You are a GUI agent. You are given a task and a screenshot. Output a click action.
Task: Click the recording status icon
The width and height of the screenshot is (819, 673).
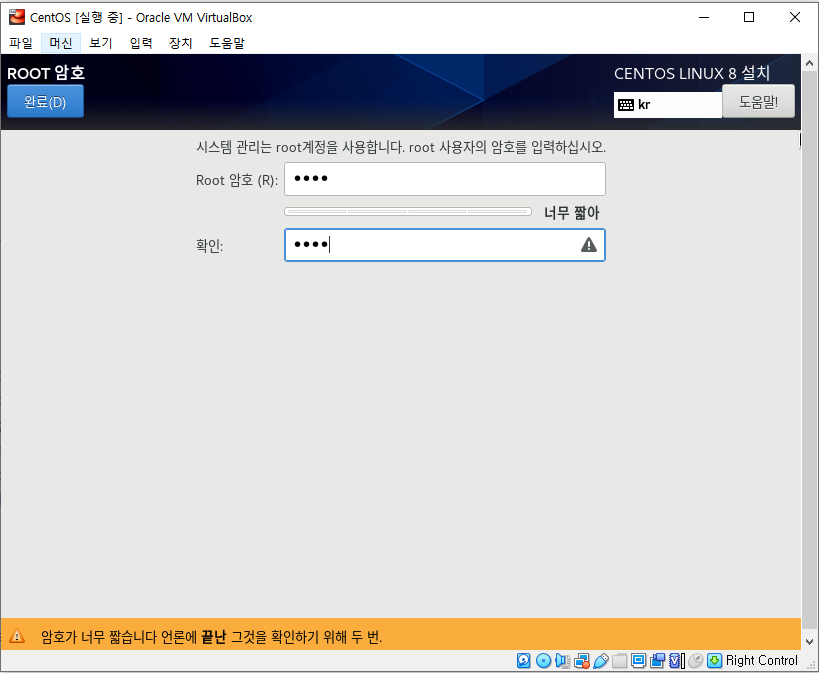[x=658, y=660]
